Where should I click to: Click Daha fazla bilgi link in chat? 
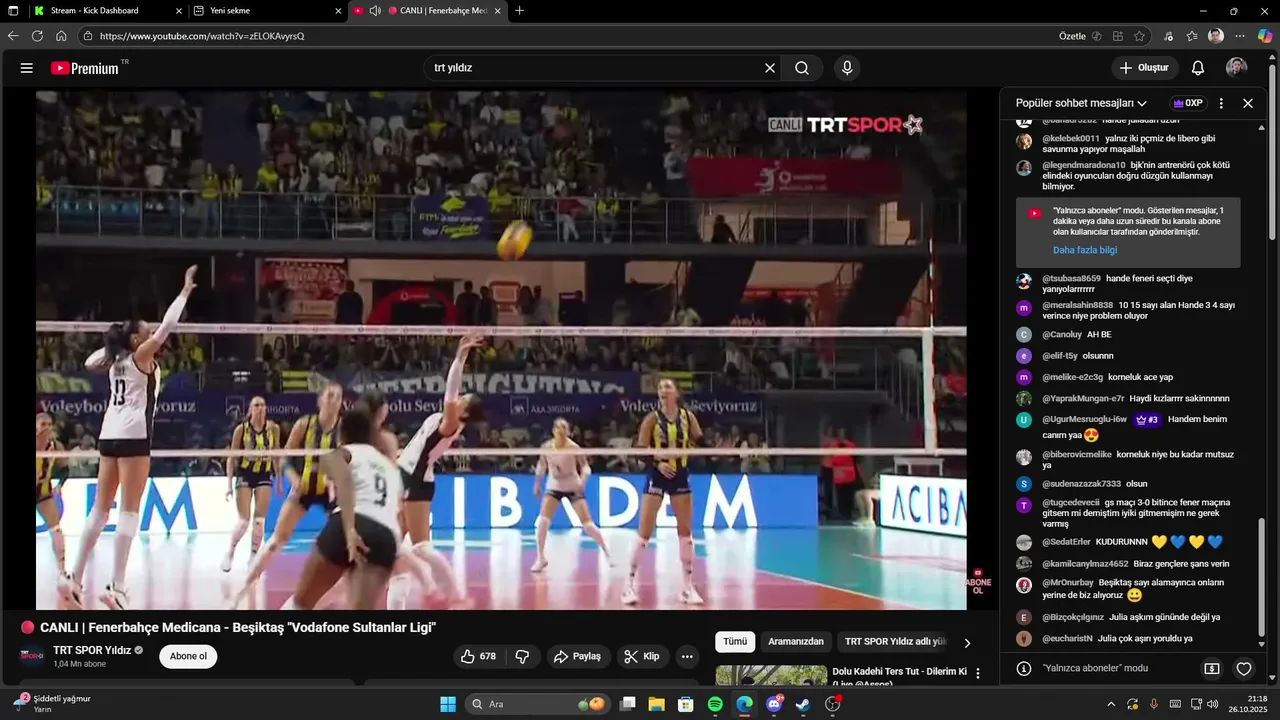[x=1085, y=250]
